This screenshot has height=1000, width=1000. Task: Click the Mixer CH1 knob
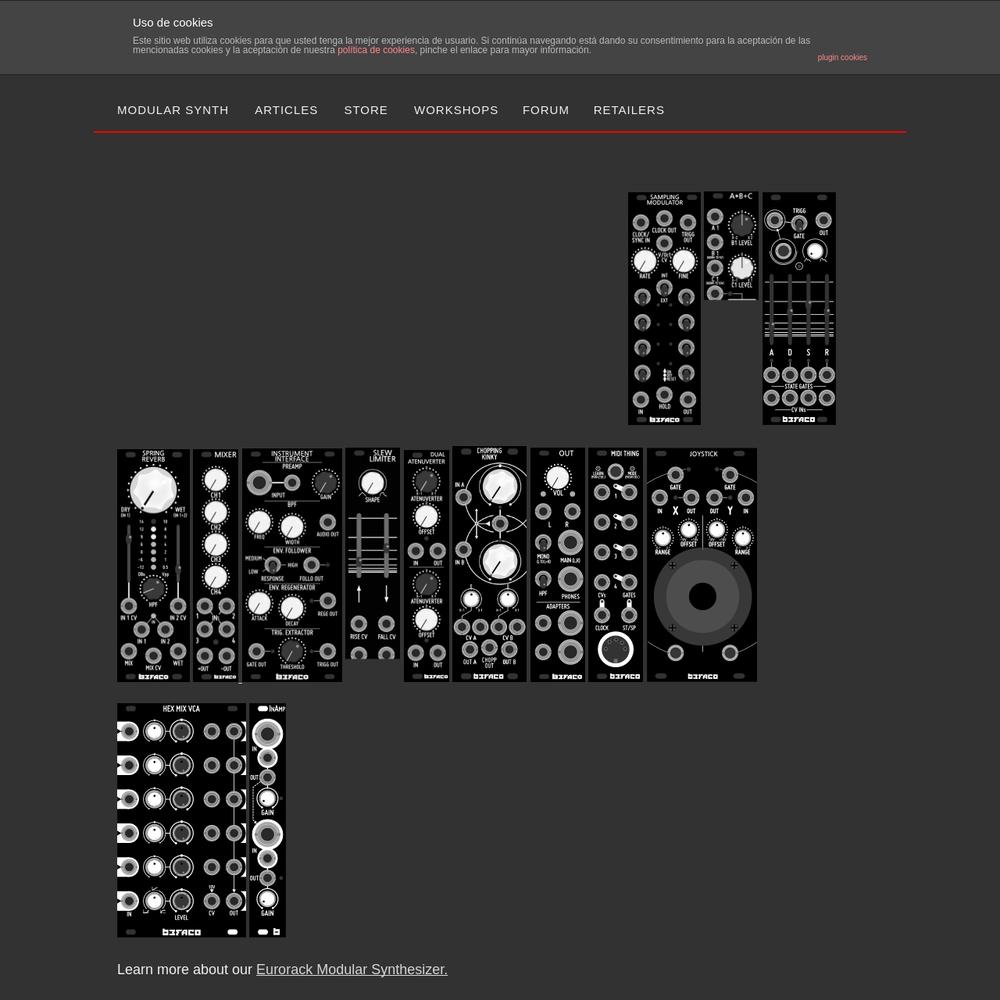216,480
